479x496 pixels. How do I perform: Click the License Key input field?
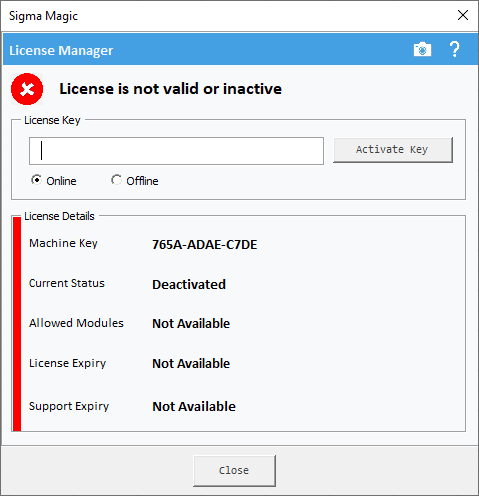(176, 151)
